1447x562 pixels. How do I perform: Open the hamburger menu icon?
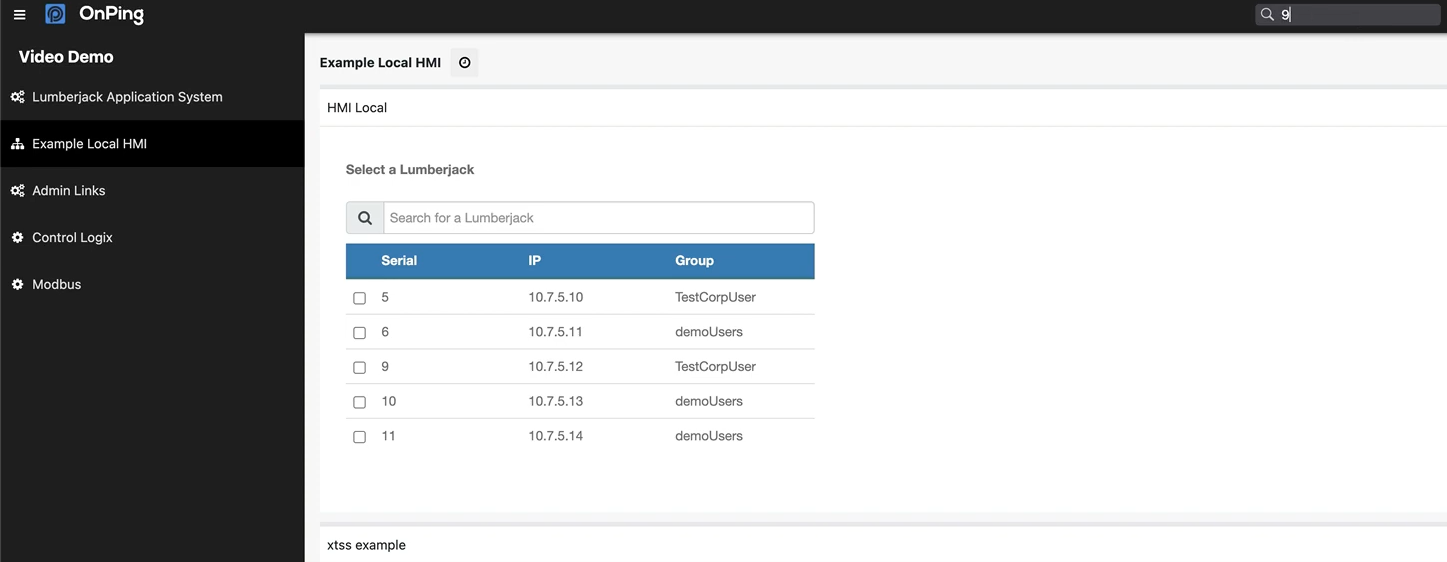[x=19, y=15]
